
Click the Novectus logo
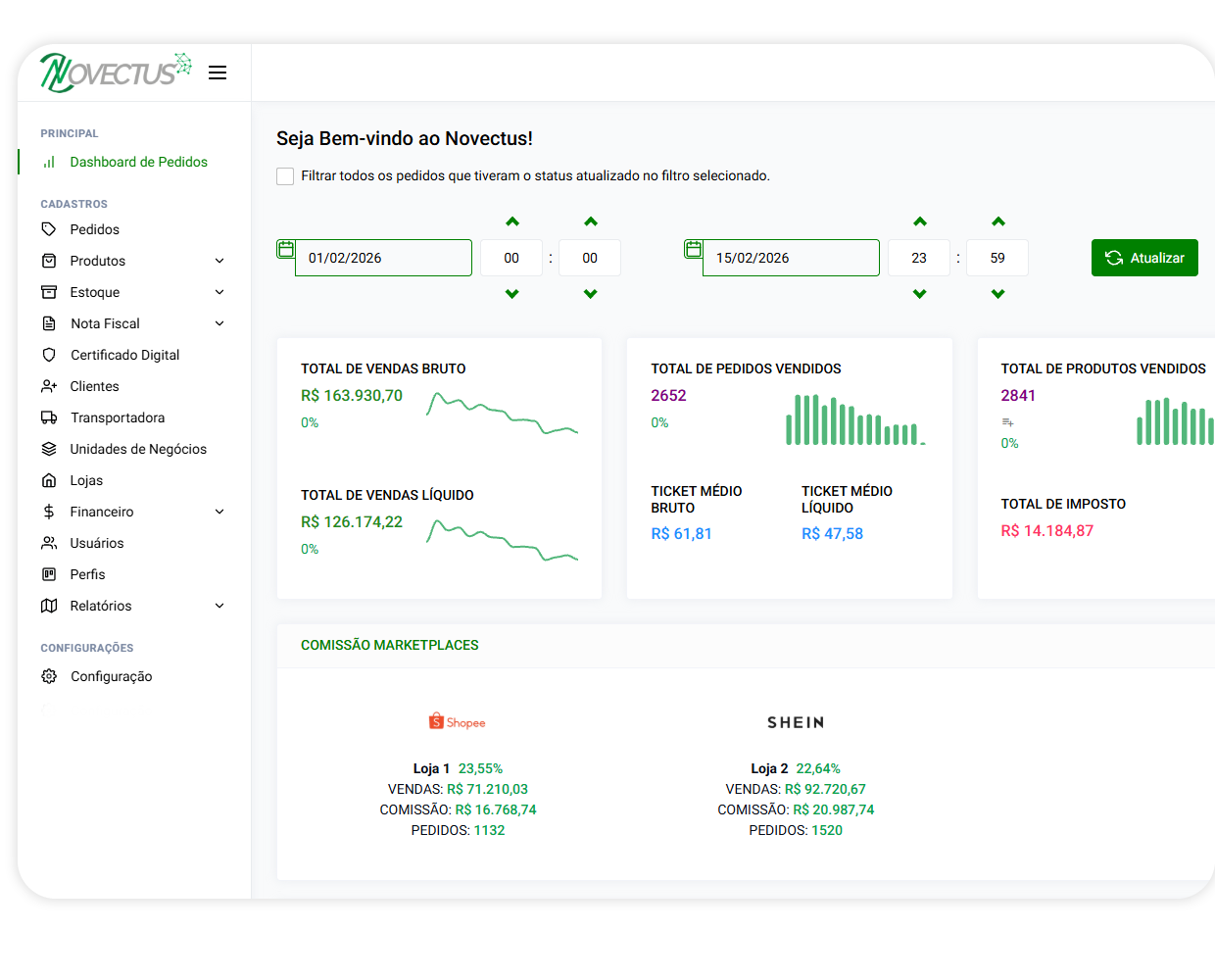point(110,72)
